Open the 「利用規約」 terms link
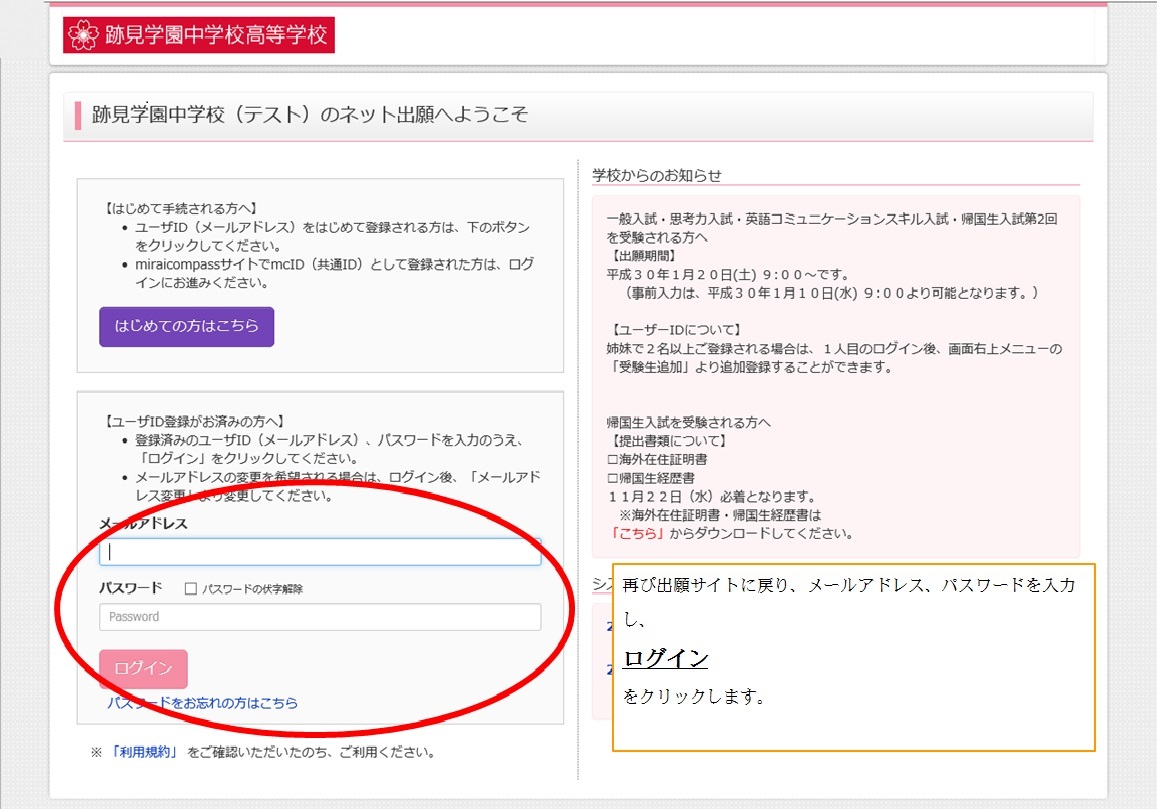Image resolution: width=1157 pixels, height=809 pixels. (144, 752)
